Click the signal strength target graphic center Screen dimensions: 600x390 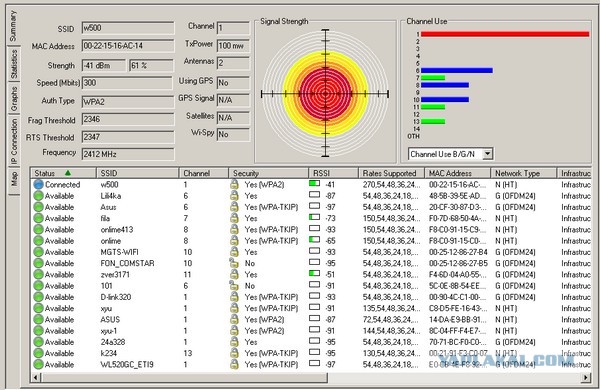[325, 93]
